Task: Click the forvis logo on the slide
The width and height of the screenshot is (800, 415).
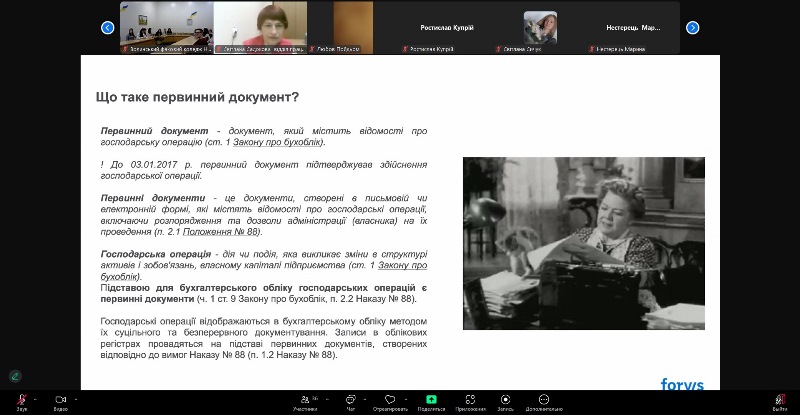Action: 682,384
